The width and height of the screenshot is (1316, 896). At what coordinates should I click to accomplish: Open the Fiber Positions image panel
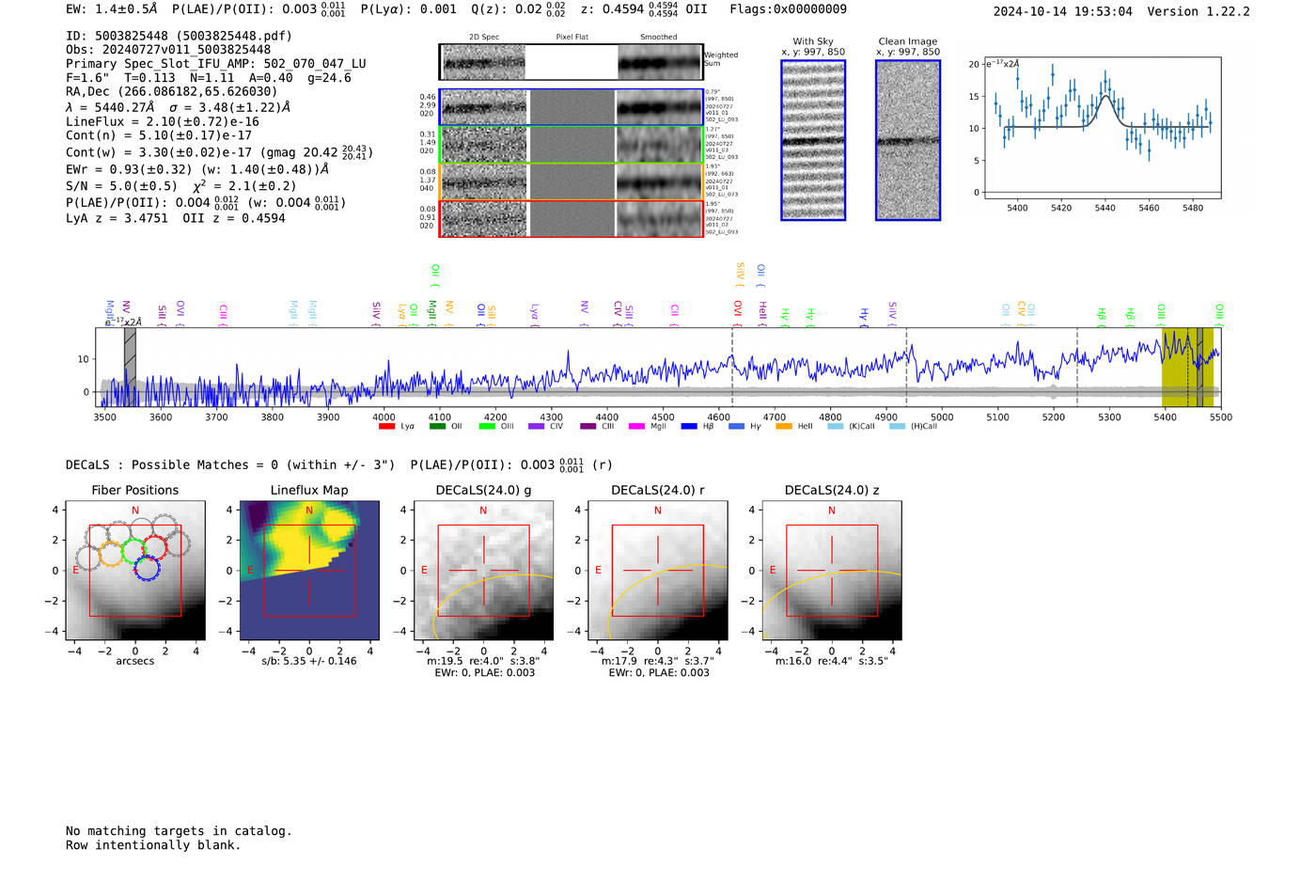[135, 571]
